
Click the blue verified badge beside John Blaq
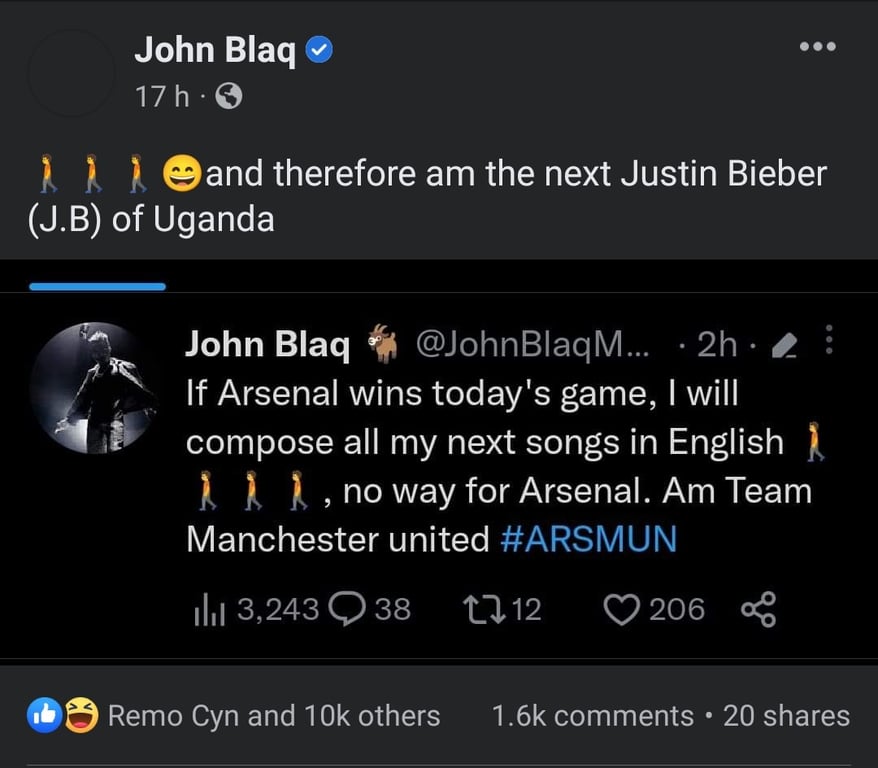pyautogui.click(x=319, y=49)
